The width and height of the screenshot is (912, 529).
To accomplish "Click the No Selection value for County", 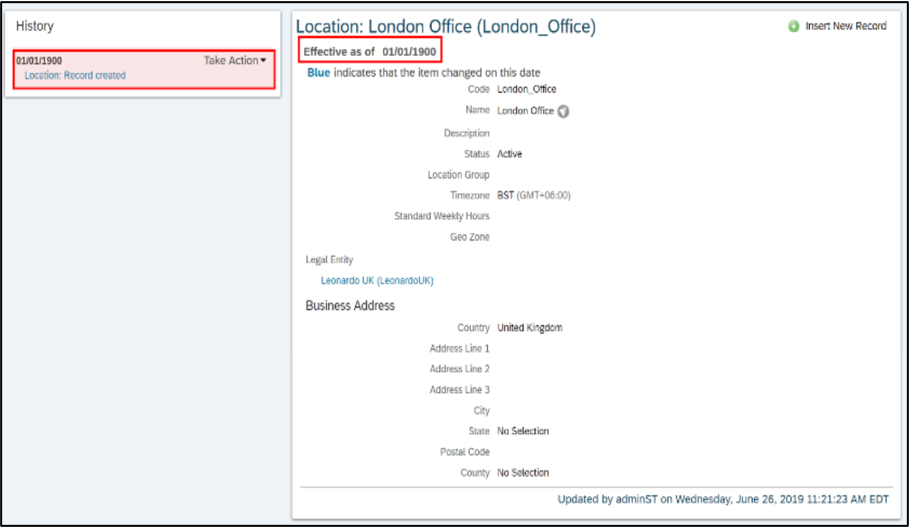I will (x=523, y=473).
